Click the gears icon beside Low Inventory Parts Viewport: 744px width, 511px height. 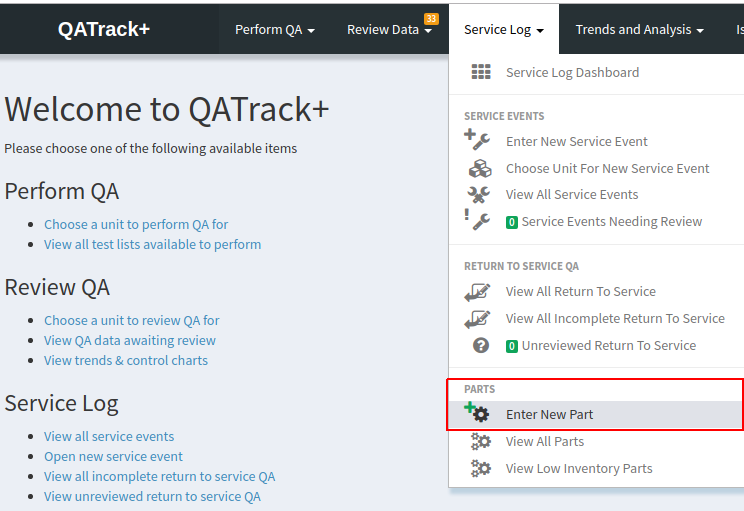tap(481, 468)
